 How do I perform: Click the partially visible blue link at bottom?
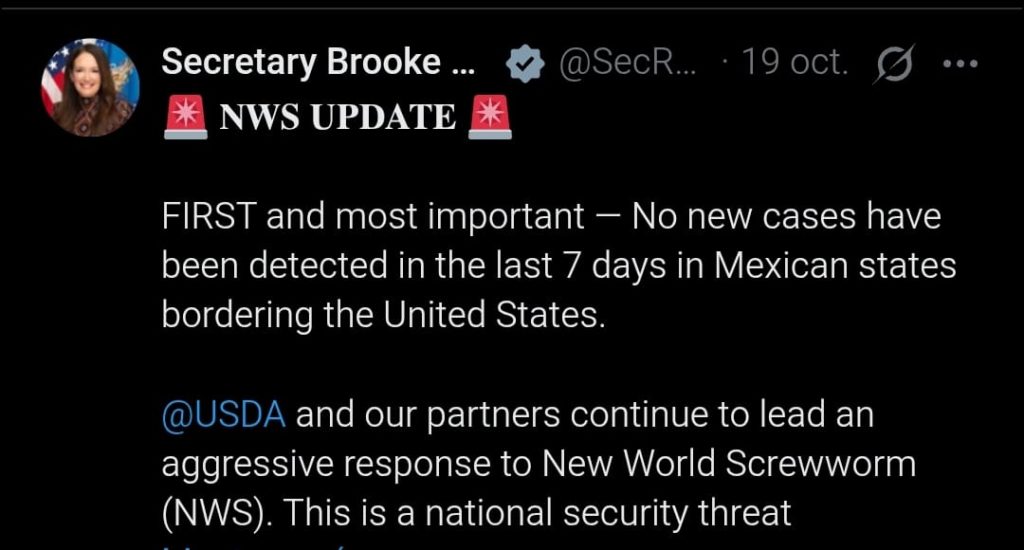click(x=200, y=546)
